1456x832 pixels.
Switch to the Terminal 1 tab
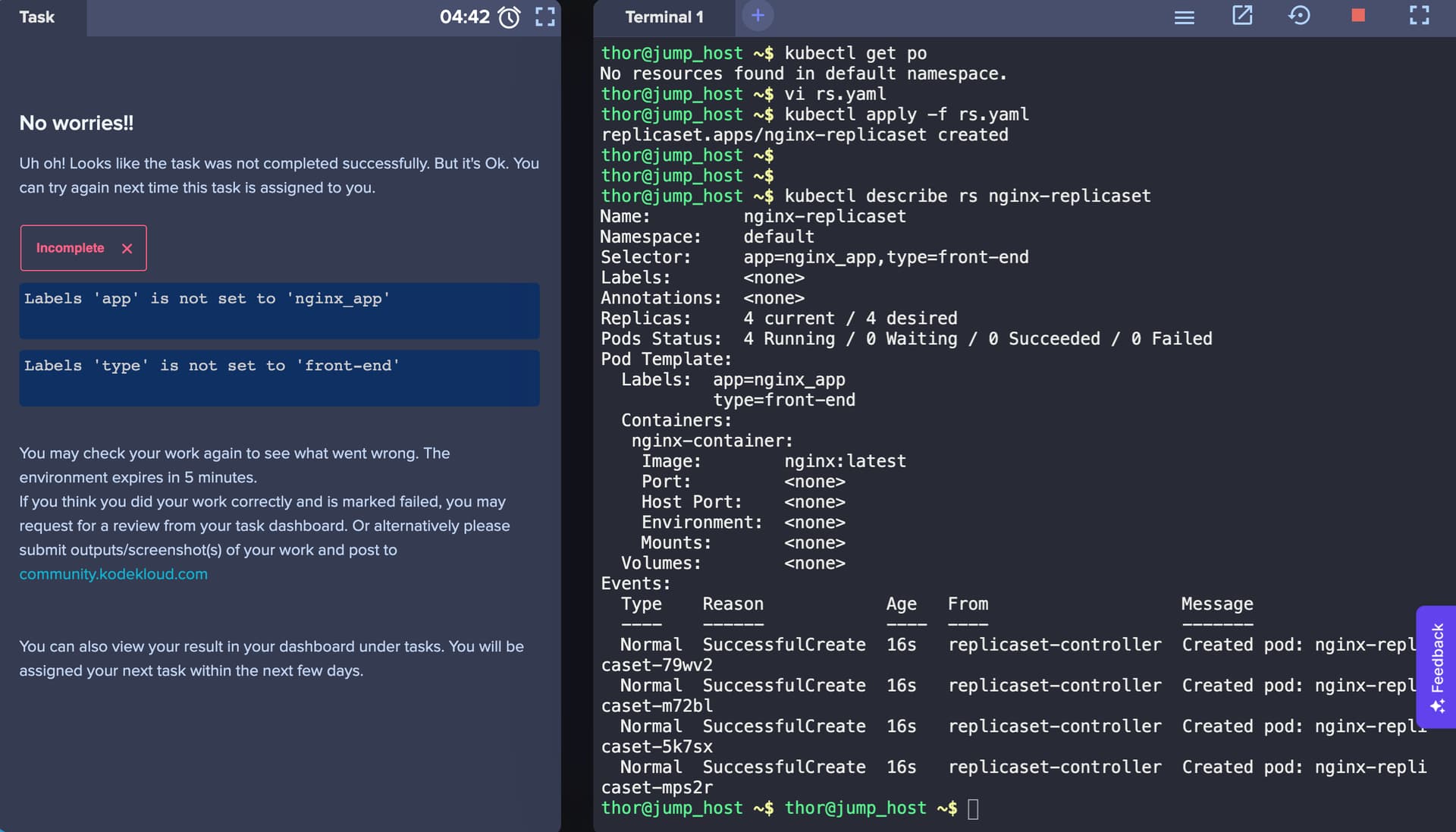tap(664, 17)
